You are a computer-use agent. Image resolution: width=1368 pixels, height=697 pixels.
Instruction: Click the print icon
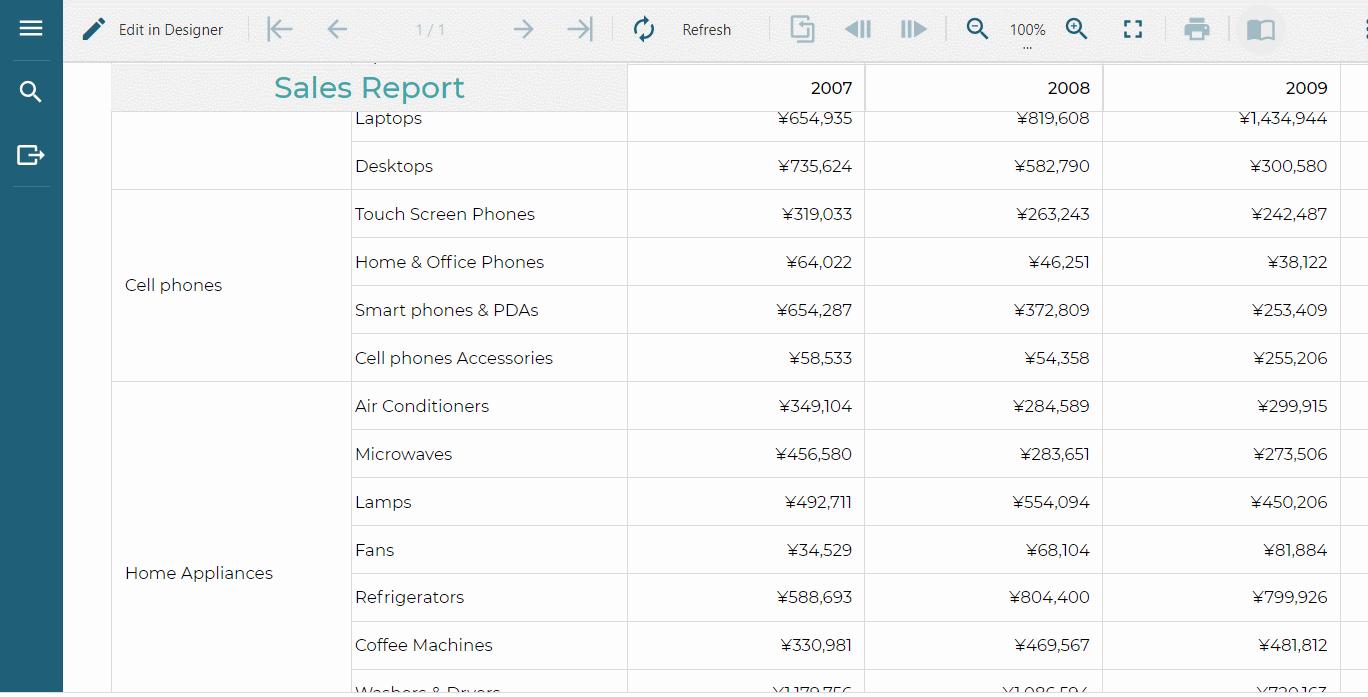click(x=1196, y=29)
